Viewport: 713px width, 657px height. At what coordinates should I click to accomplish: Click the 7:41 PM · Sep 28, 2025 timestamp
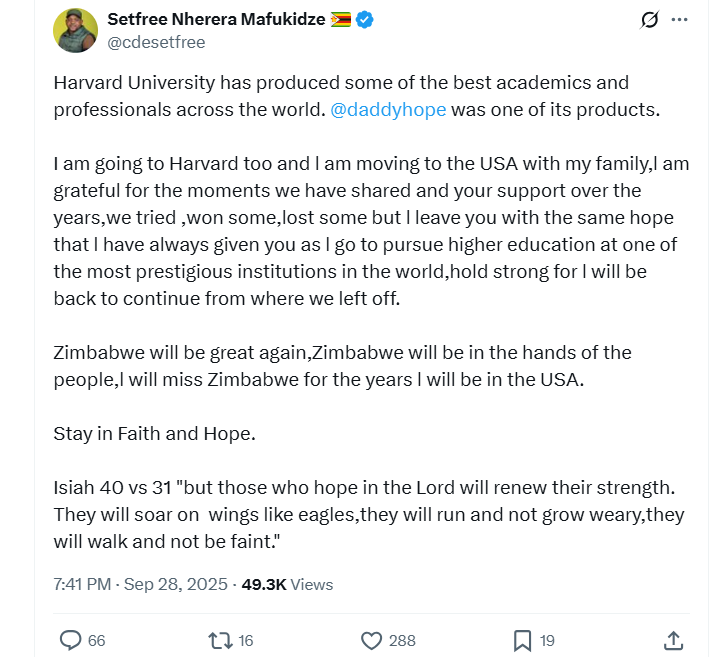(142, 584)
